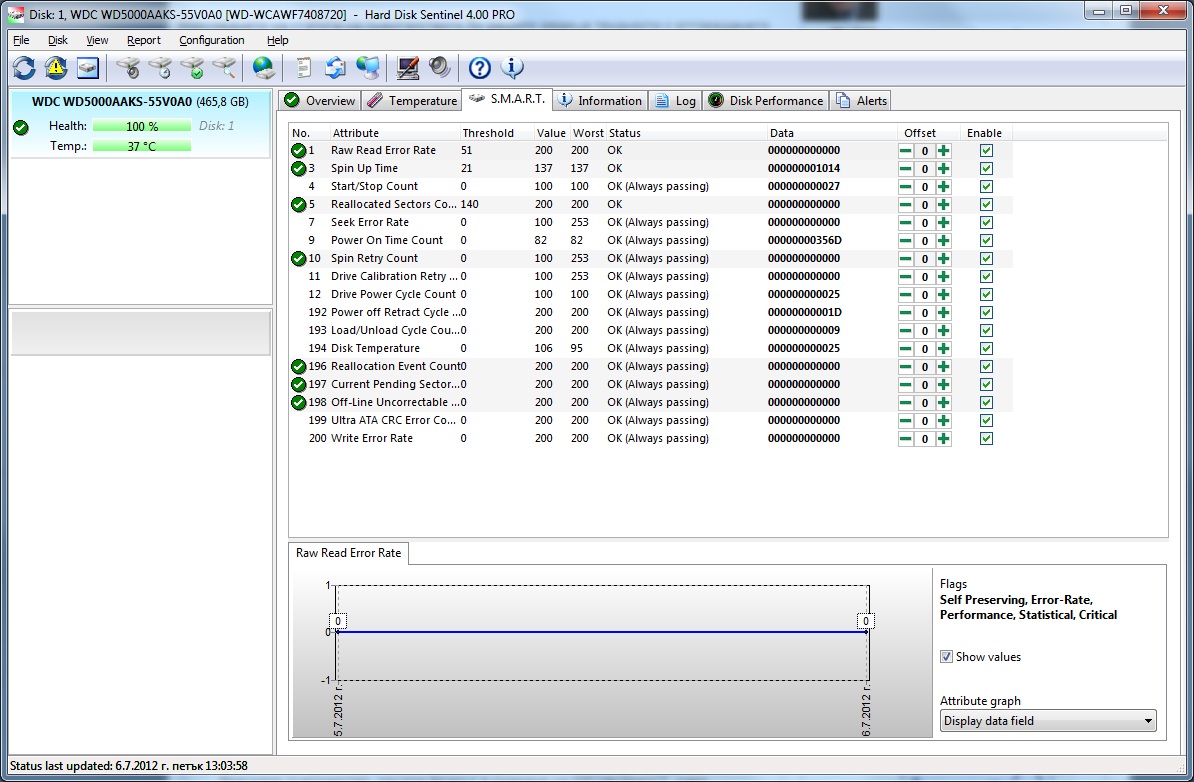Toggle Enable checkbox for Ultra ATA CRC Error
This screenshot has width=1194, height=782.
(x=986, y=420)
